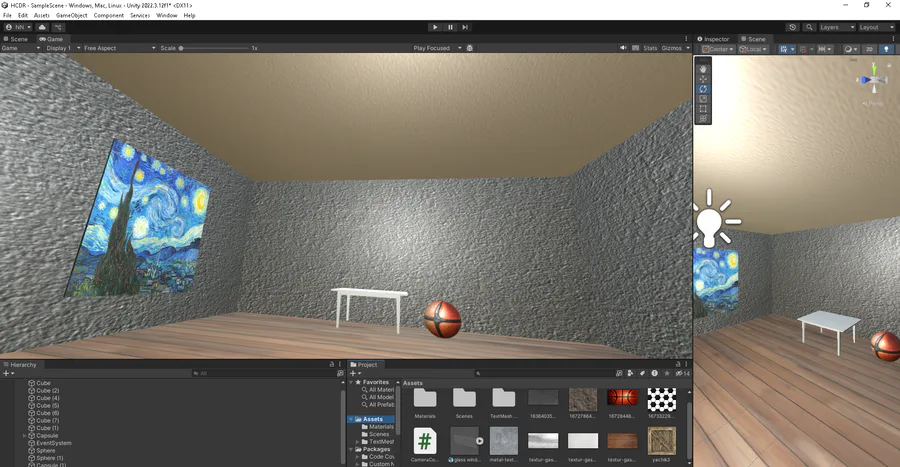Click the Project search by label icon
Viewport: 900px width, 467px height.
(642, 373)
